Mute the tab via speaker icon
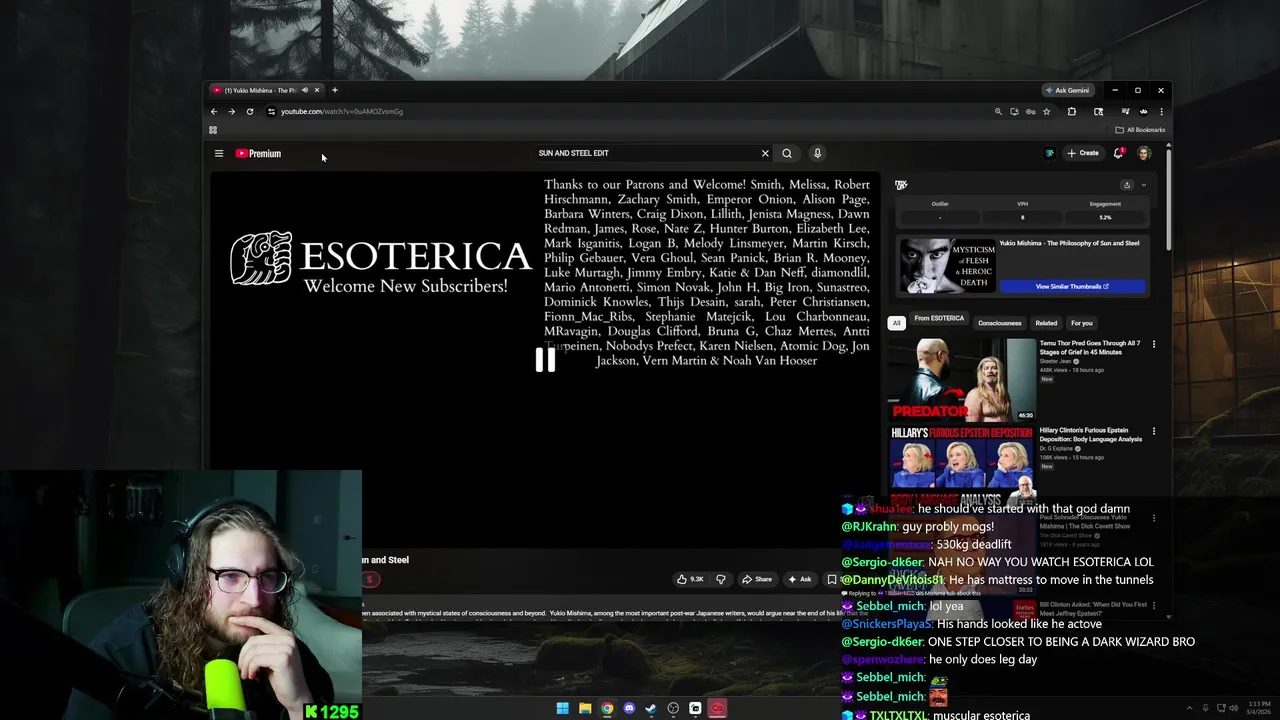The height and width of the screenshot is (720, 1280). pyautogui.click(x=305, y=90)
